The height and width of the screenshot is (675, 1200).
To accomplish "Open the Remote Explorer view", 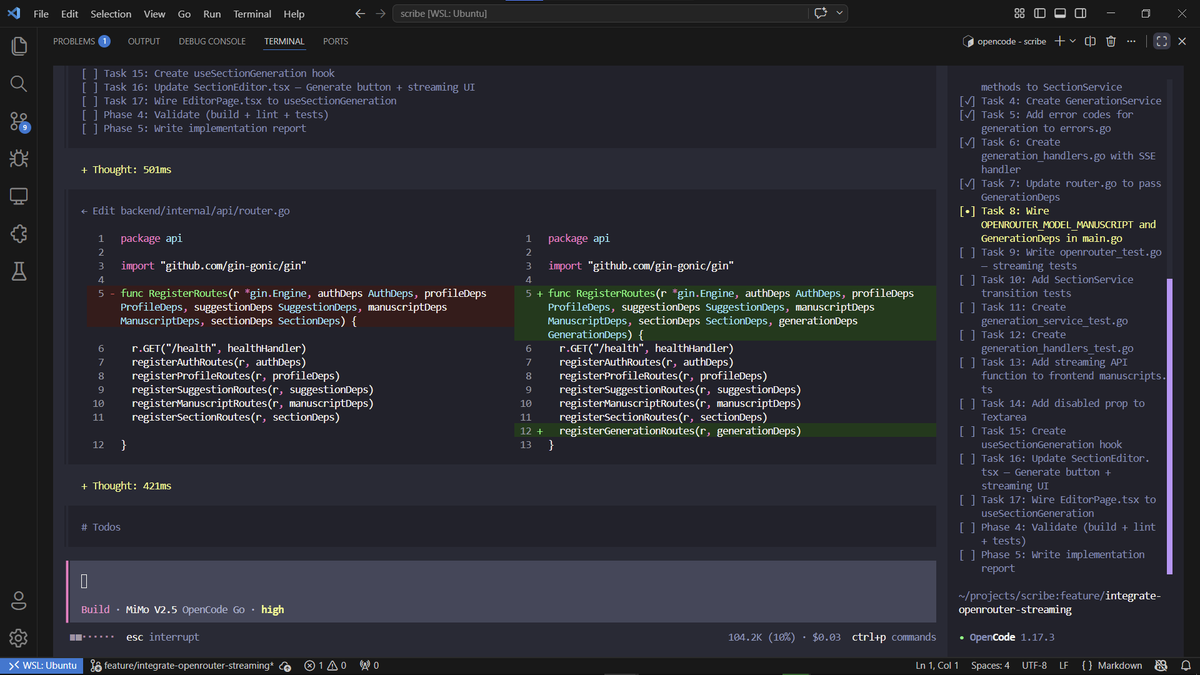I will click(x=19, y=196).
